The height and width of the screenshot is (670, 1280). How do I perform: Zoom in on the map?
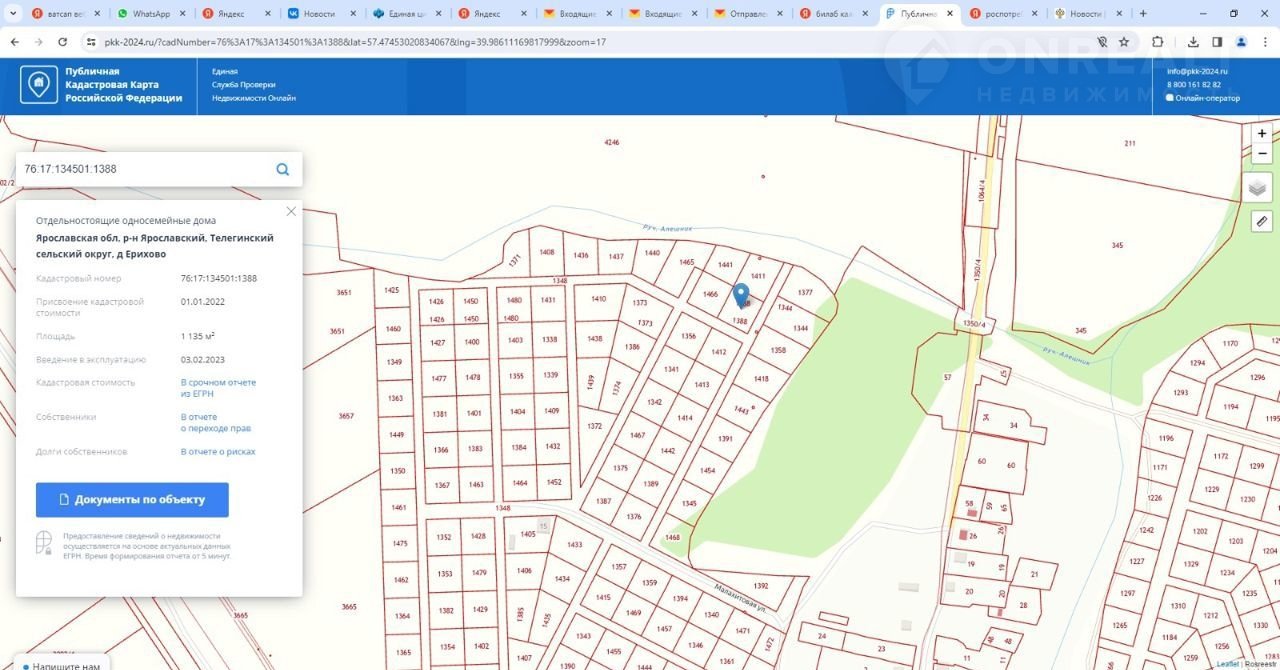(x=1262, y=134)
